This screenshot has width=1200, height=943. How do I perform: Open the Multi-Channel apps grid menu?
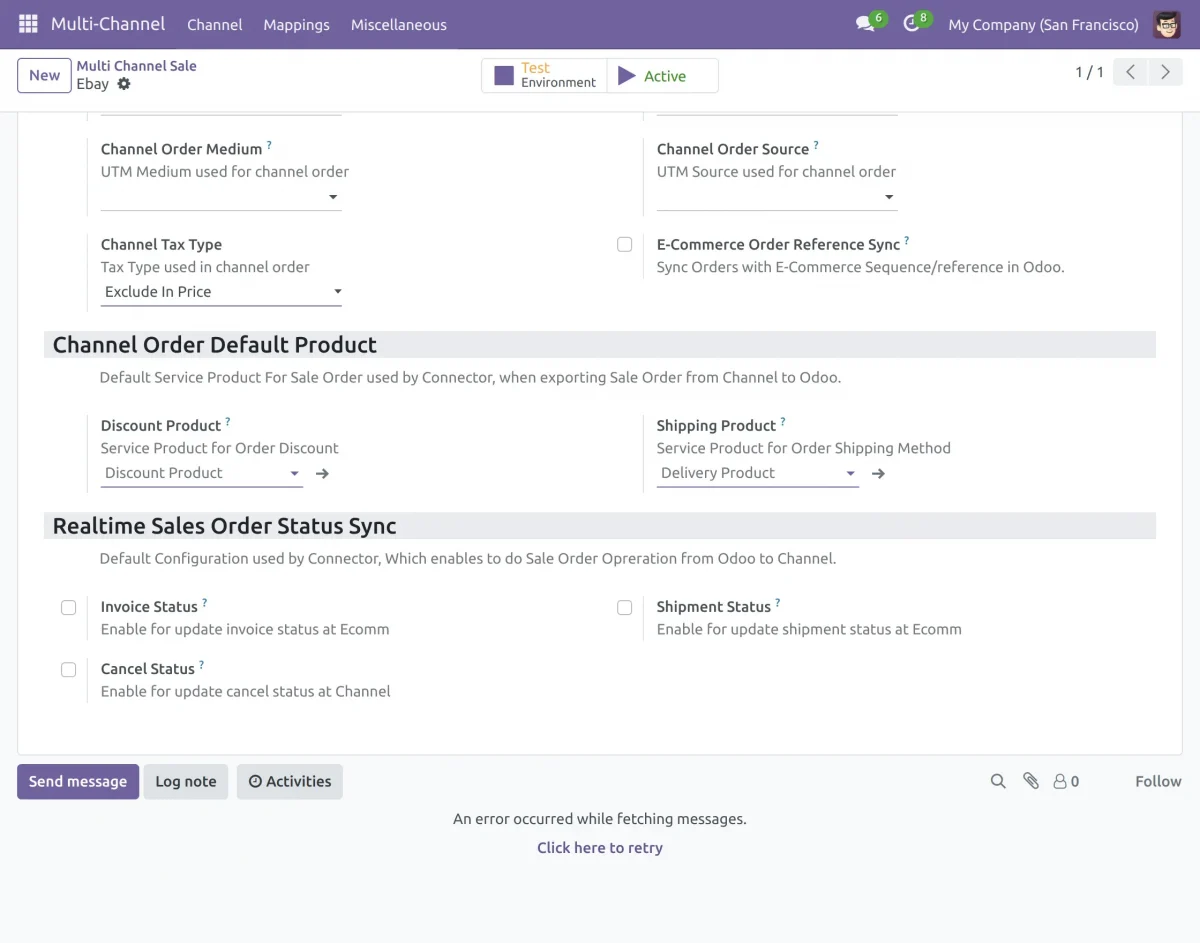tap(27, 24)
